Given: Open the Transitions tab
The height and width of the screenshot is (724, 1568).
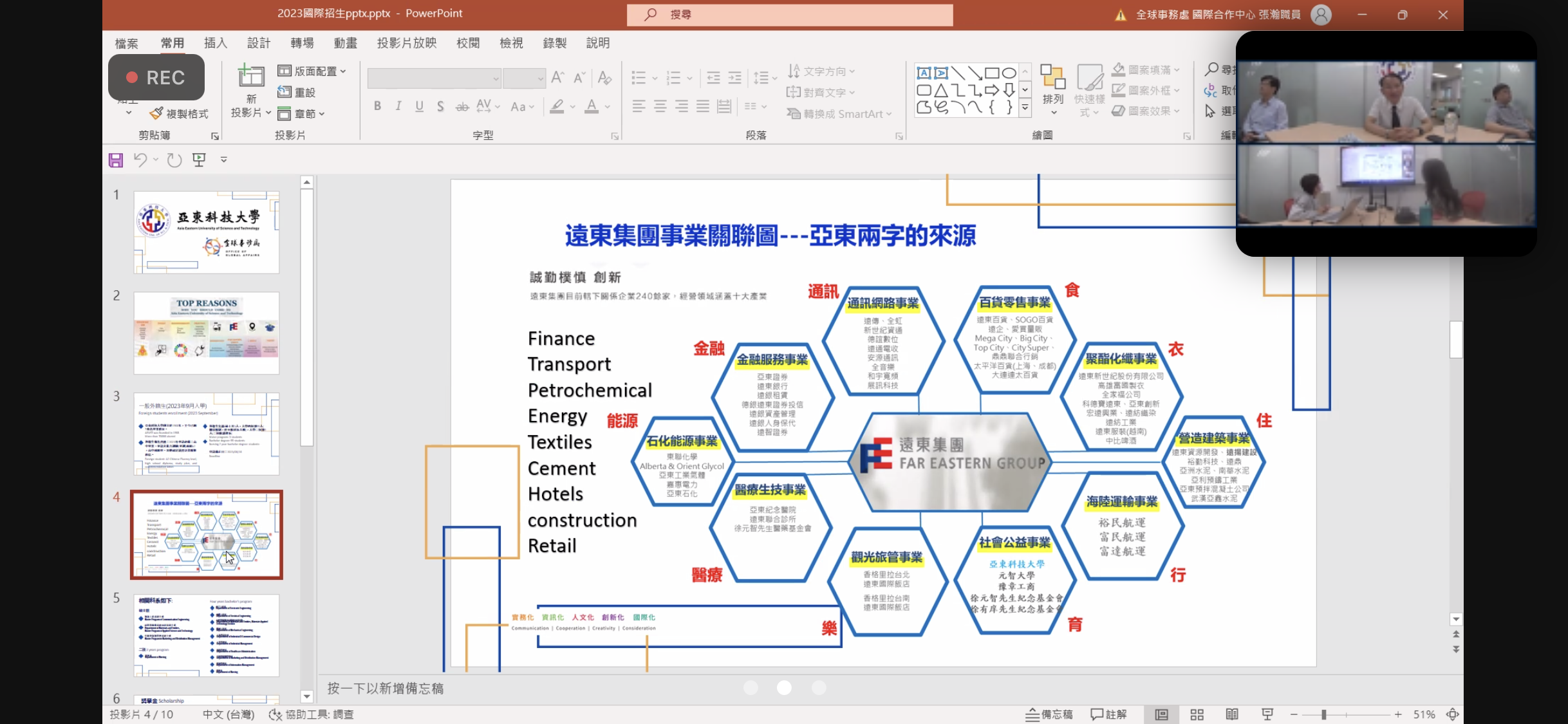Looking at the screenshot, I should 302,43.
